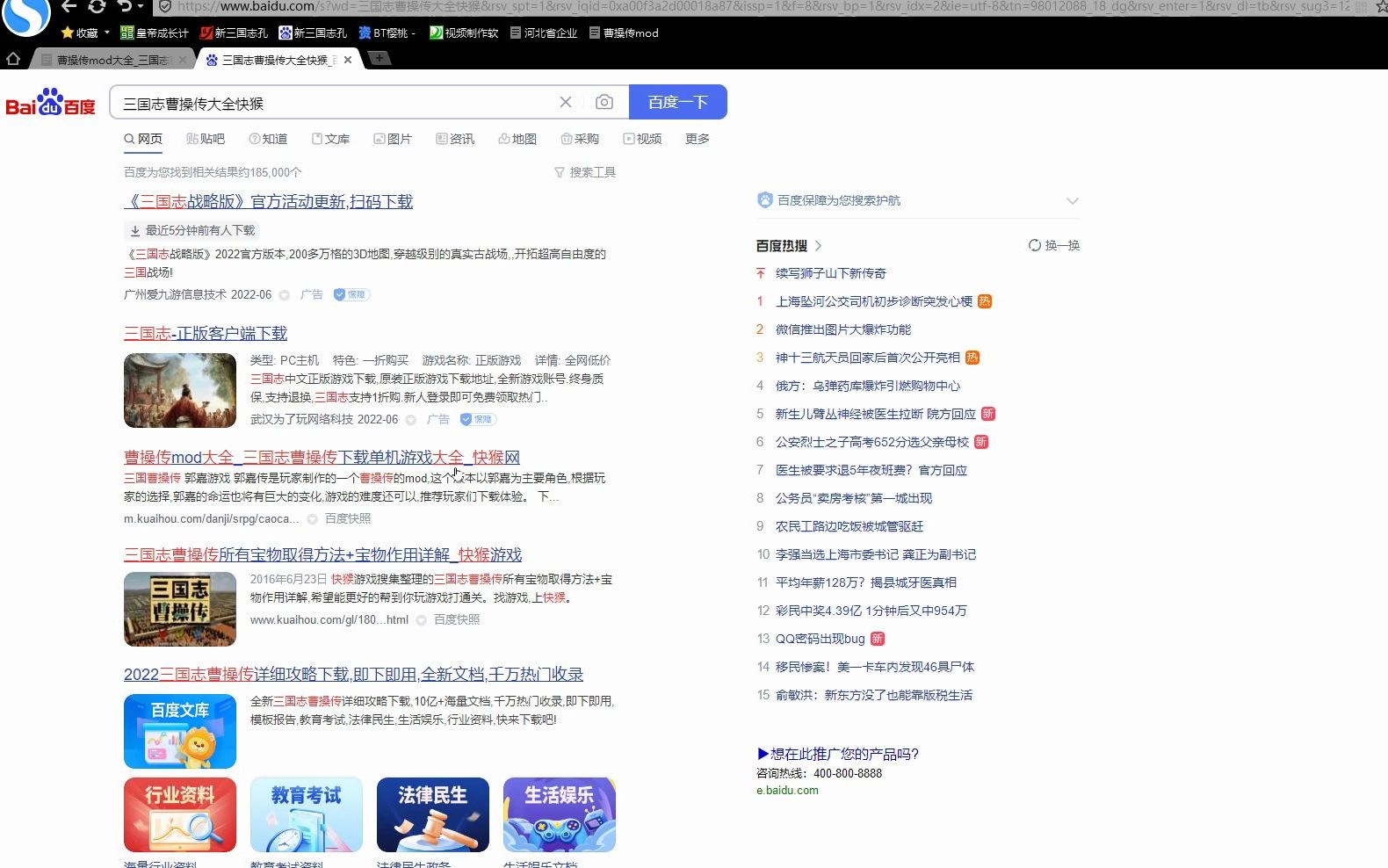This screenshot has height=868, width=1388.
Task: Expand the 百度保障为您搜索护航 chevron
Action: point(1072,200)
